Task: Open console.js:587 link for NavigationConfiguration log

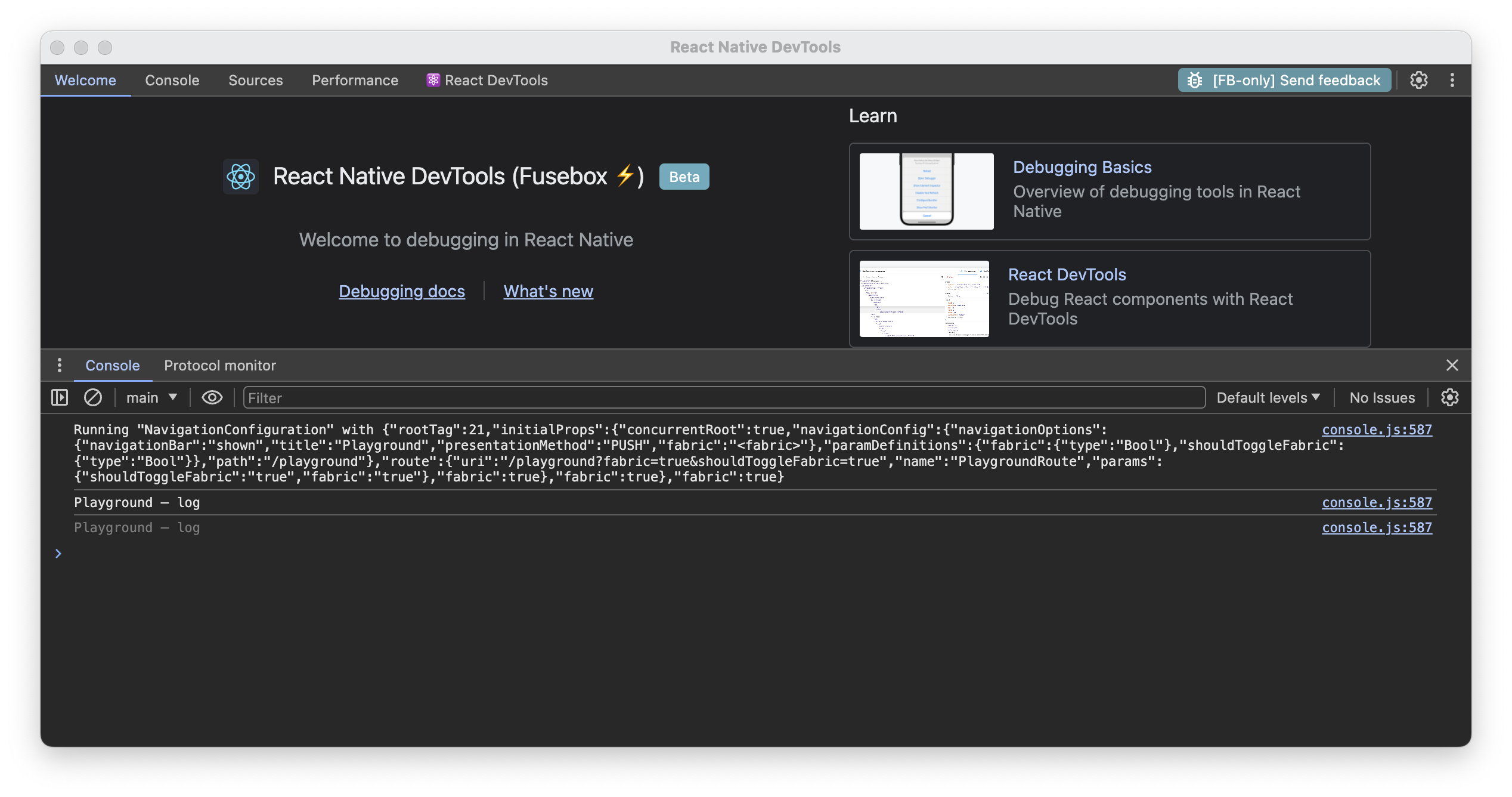Action: (x=1377, y=430)
